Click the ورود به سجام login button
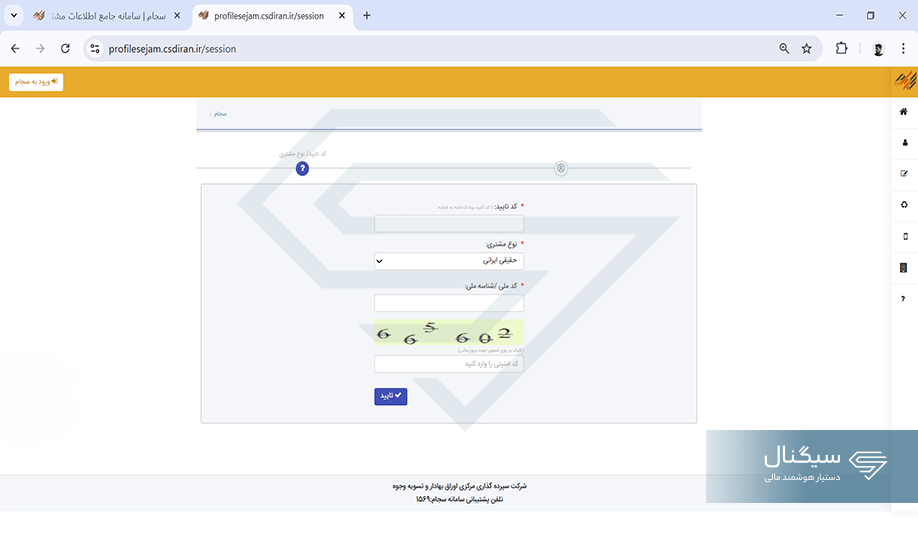The width and height of the screenshot is (918, 541). (36, 82)
